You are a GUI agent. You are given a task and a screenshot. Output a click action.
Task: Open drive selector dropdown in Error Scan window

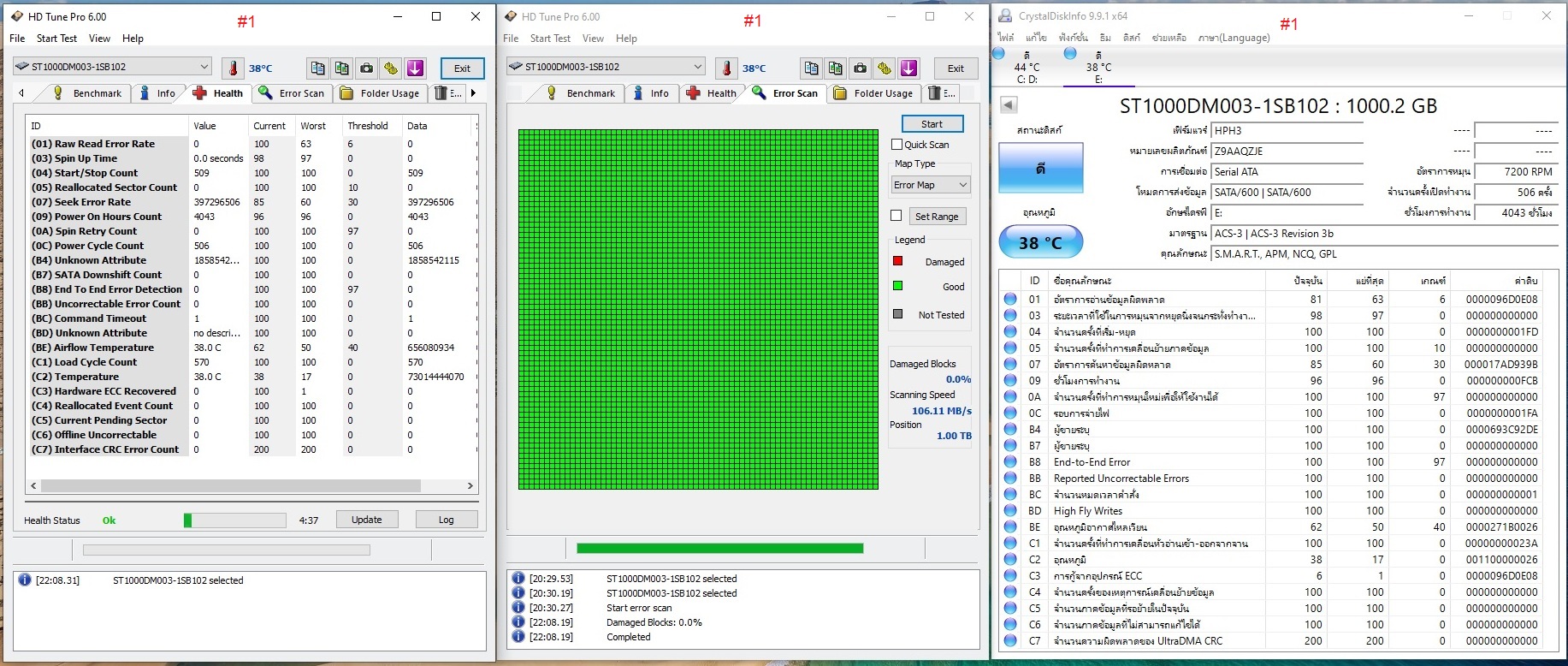[606, 66]
